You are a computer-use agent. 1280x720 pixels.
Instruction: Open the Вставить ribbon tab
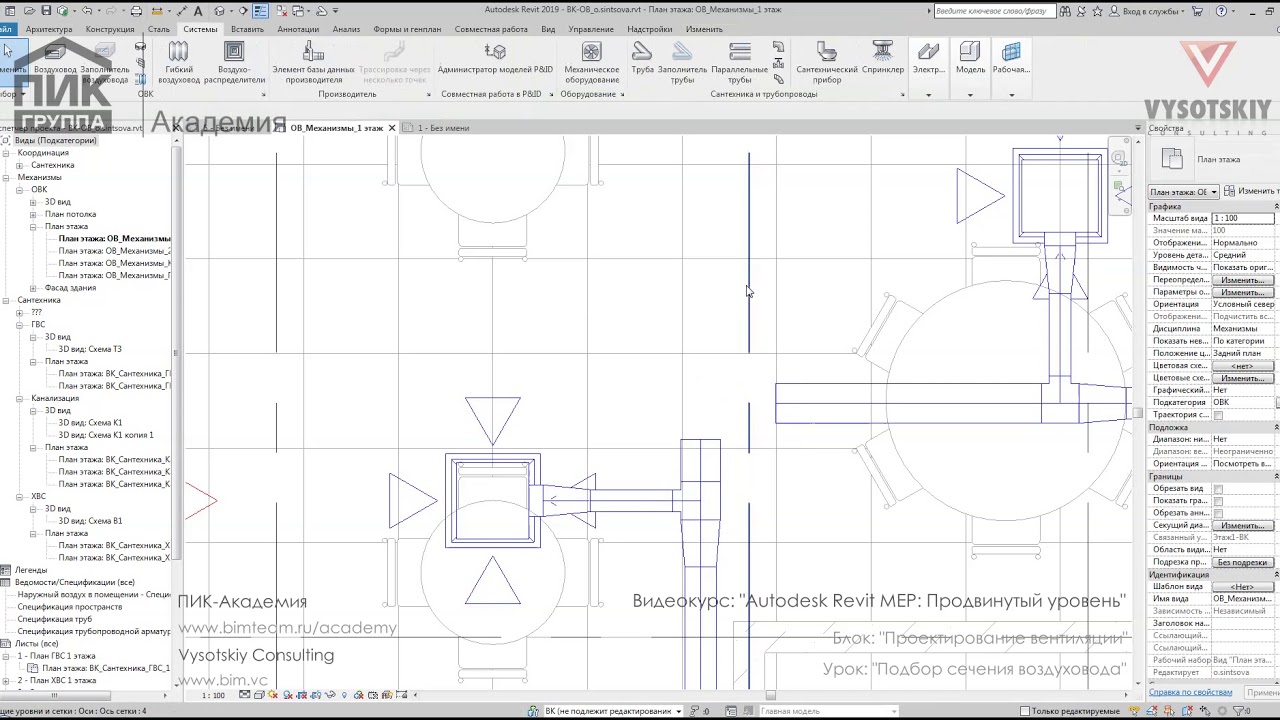(x=247, y=29)
